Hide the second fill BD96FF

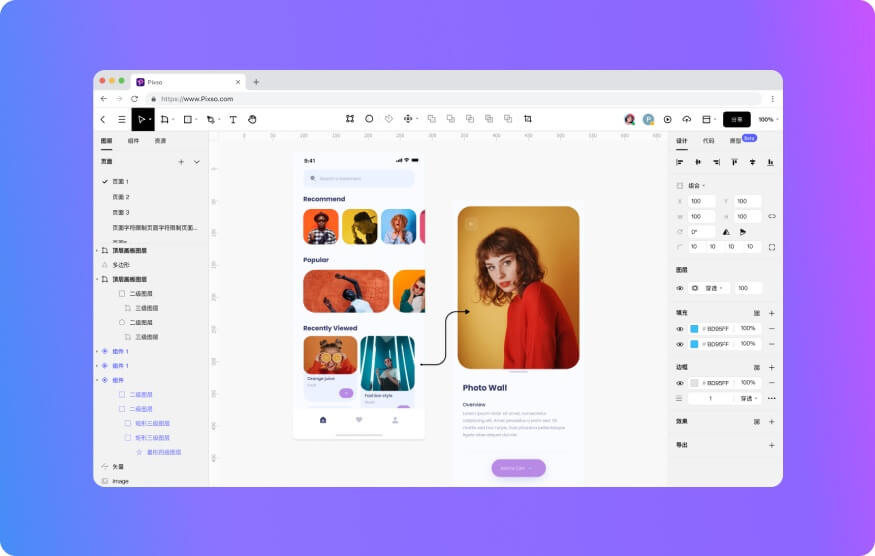click(680, 344)
